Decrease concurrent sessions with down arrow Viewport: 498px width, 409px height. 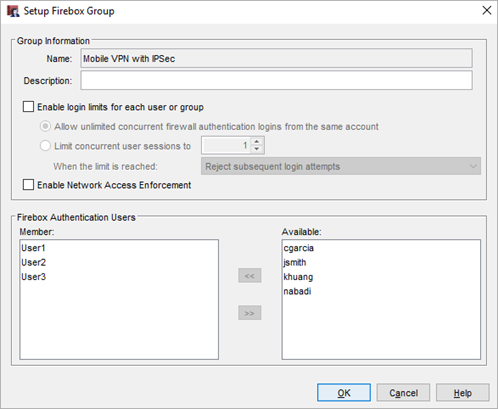(x=257, y=149)
